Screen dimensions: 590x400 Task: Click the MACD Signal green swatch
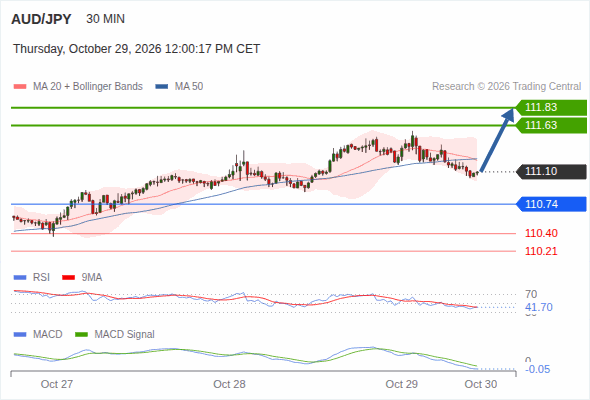(x=82, y=335)
